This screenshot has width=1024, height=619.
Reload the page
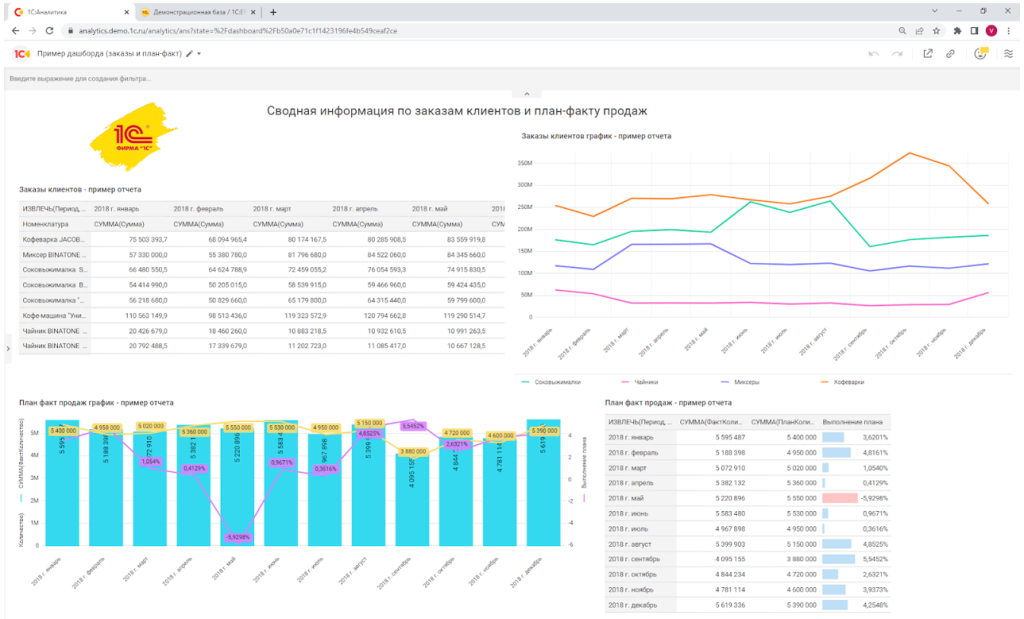[49, 31]
